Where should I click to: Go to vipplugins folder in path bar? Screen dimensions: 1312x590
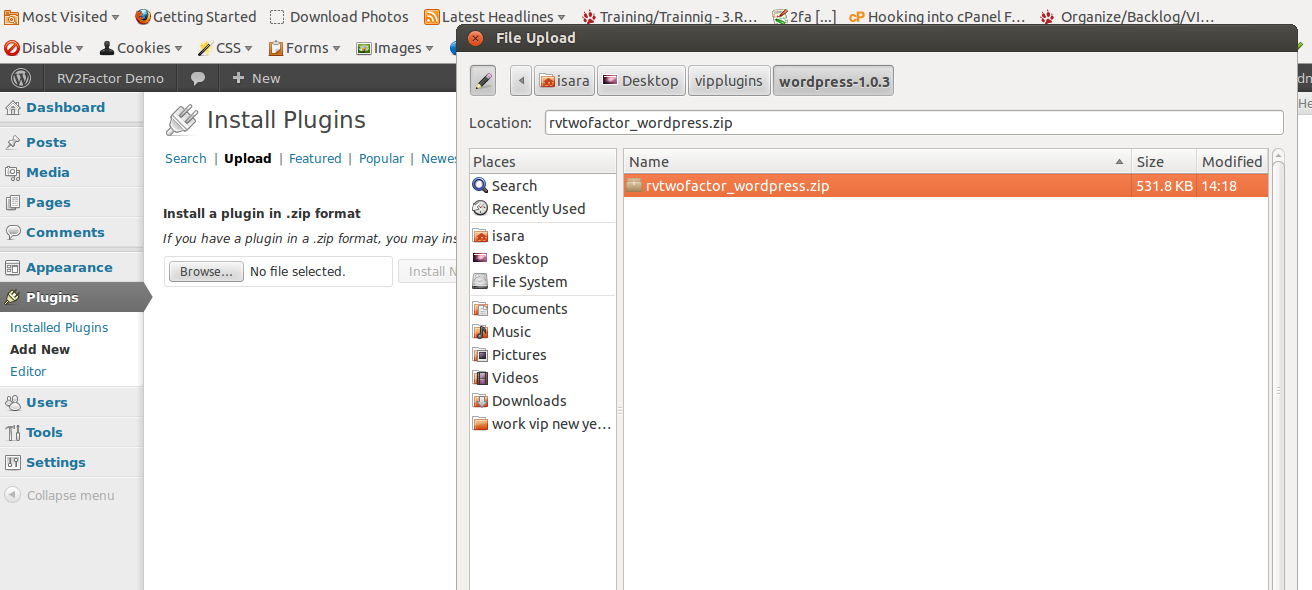pos(729,81)
